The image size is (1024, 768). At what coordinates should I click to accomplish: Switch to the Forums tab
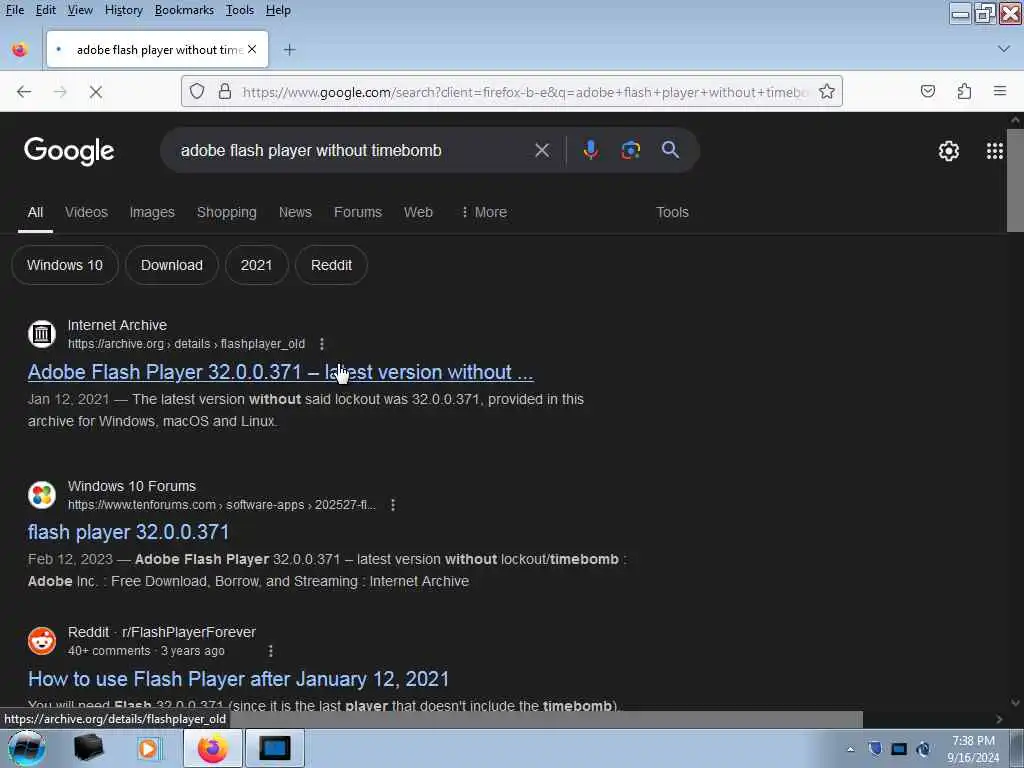358,212
